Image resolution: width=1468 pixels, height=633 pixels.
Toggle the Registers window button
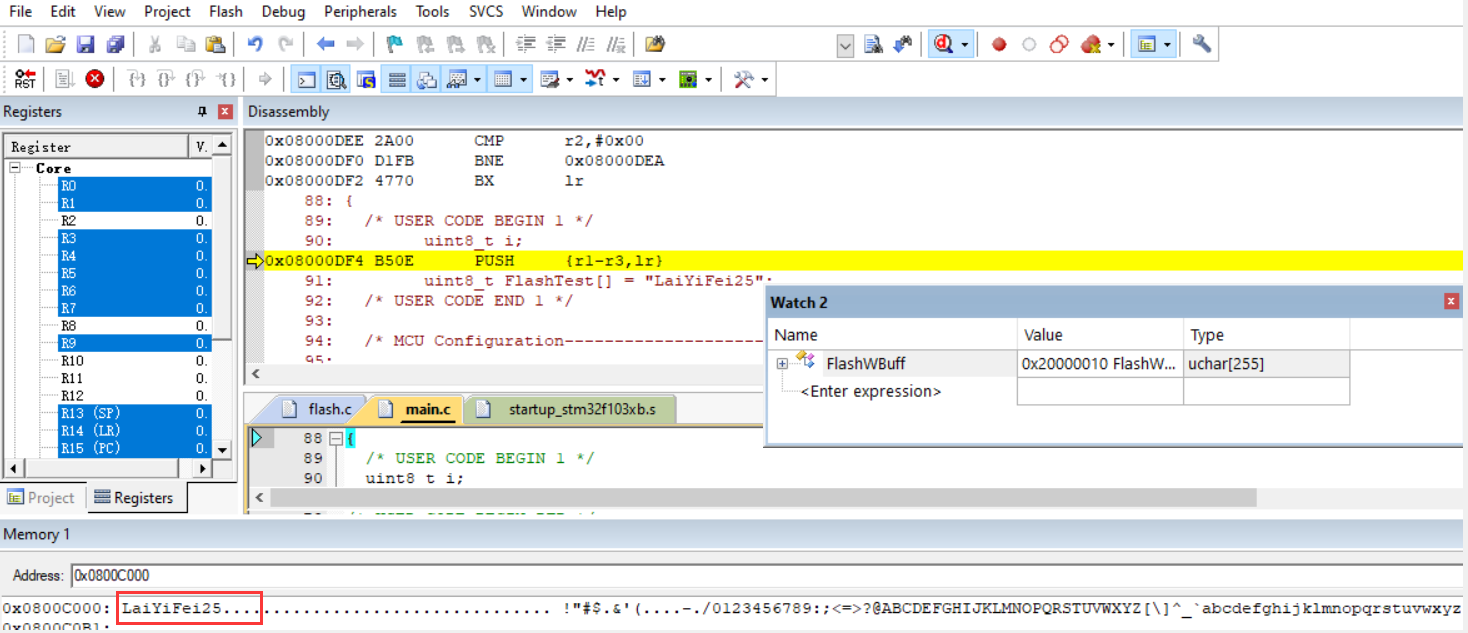[x=397, y=79]
